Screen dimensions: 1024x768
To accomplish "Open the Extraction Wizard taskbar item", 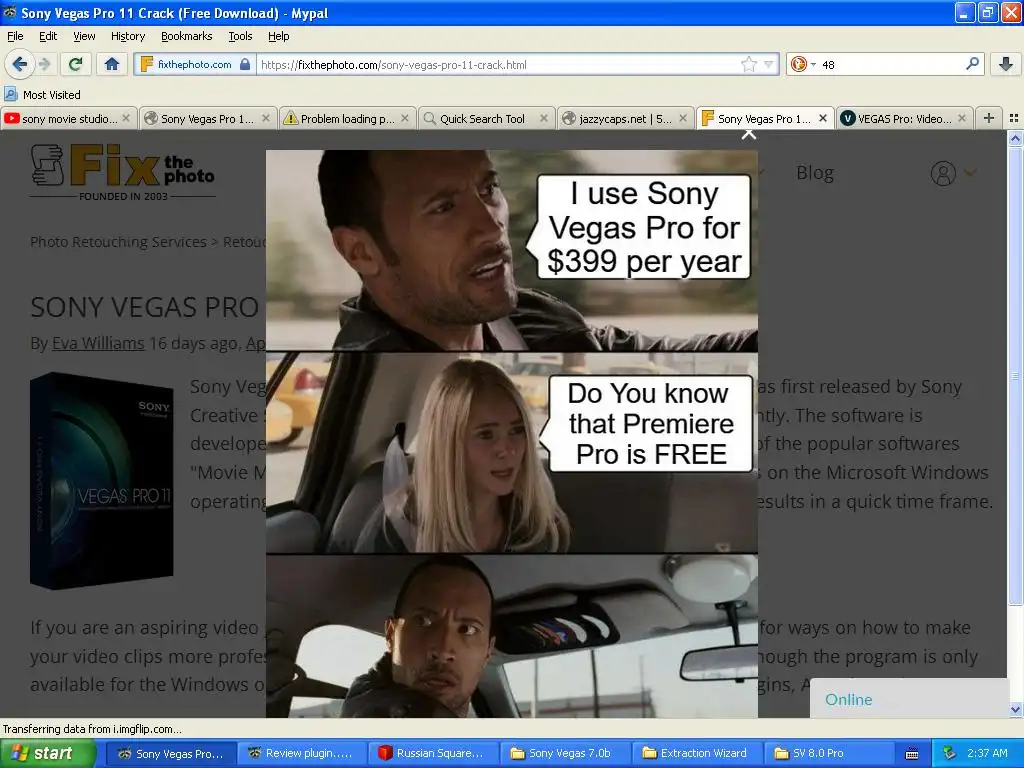I will point(695,754).
